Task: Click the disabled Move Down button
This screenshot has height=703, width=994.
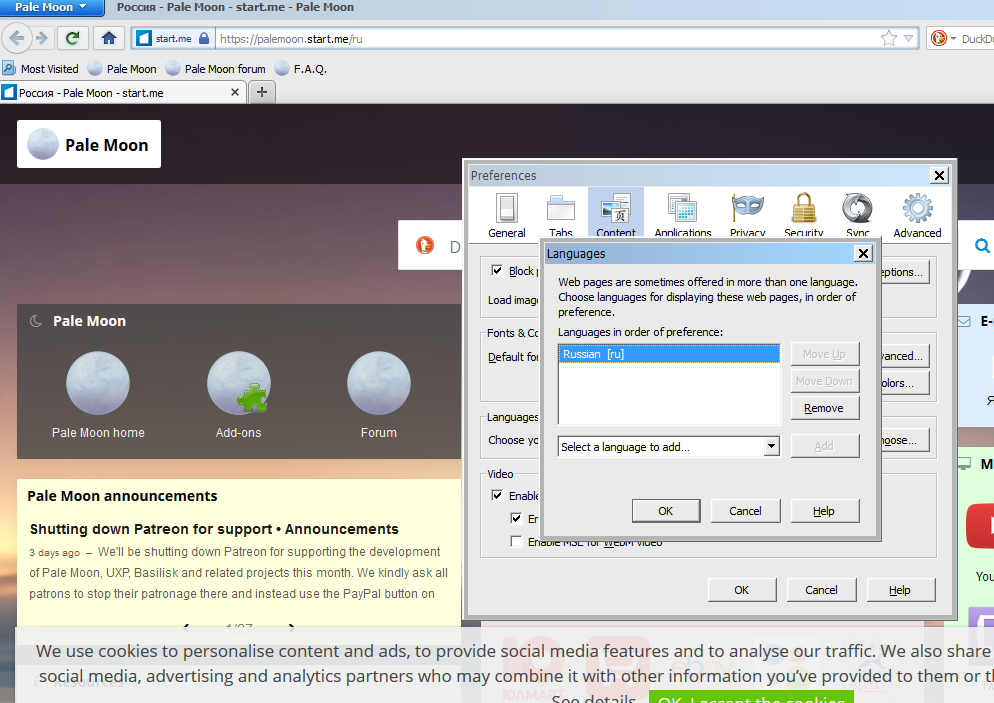Action: coord(825,381)
